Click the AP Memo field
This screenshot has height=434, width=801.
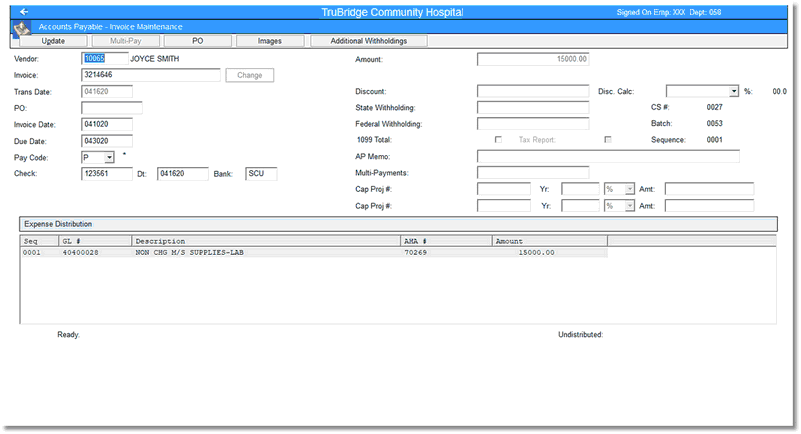coord(608,157)
